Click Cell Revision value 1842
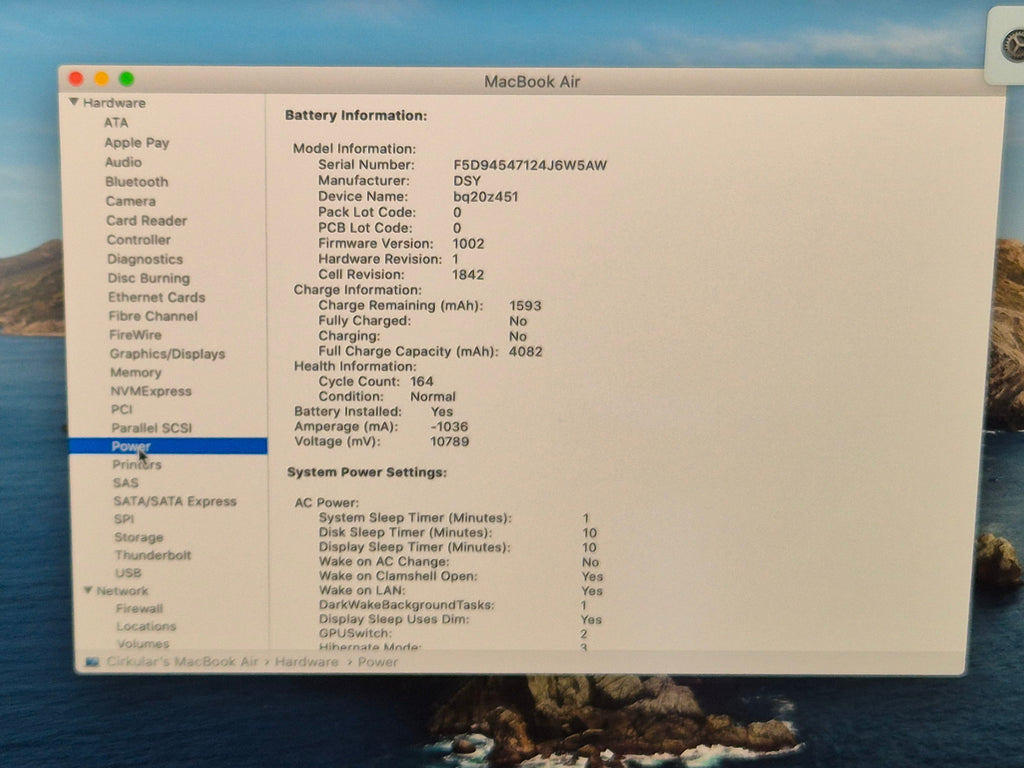 click(468, 275)
